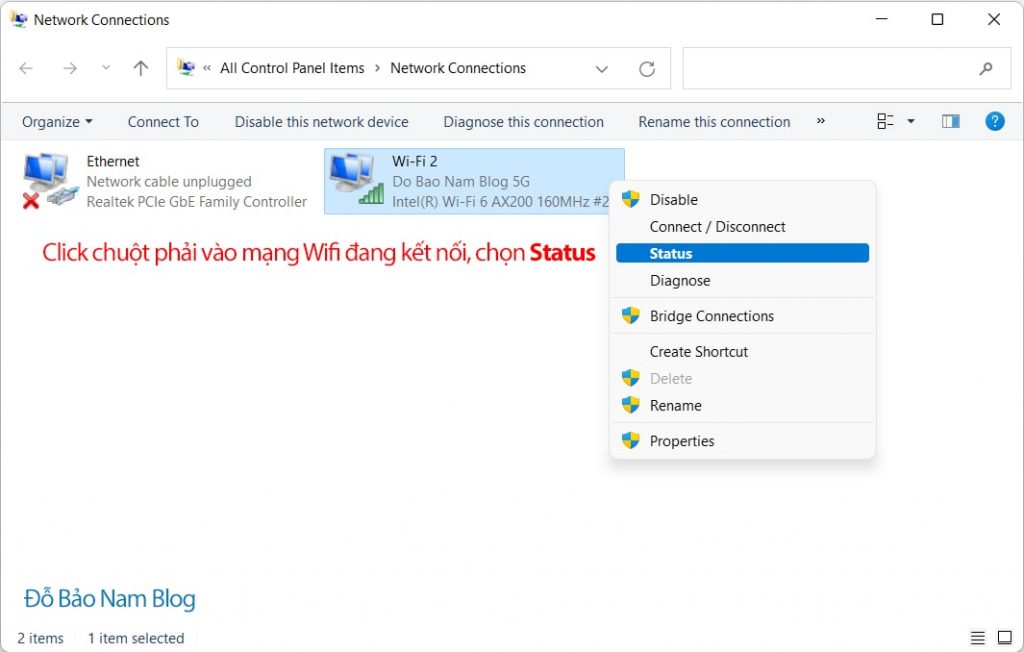The image size is (1024, 652).
Task: Click 'Realtek PCIe GbE Family Controller' text
Action: coord(197,202)
